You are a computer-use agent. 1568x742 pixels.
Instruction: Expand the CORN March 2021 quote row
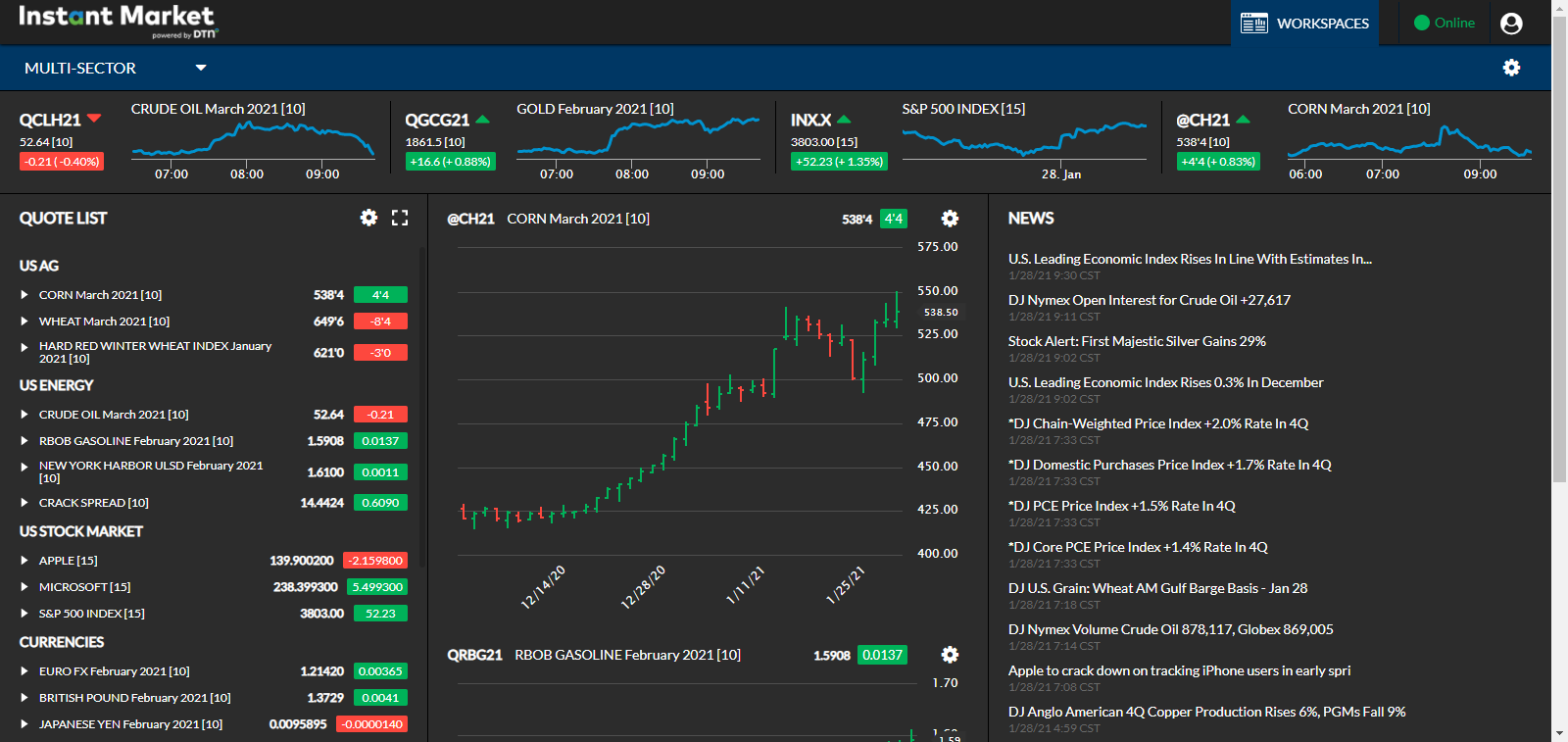(x=24, y=294)
